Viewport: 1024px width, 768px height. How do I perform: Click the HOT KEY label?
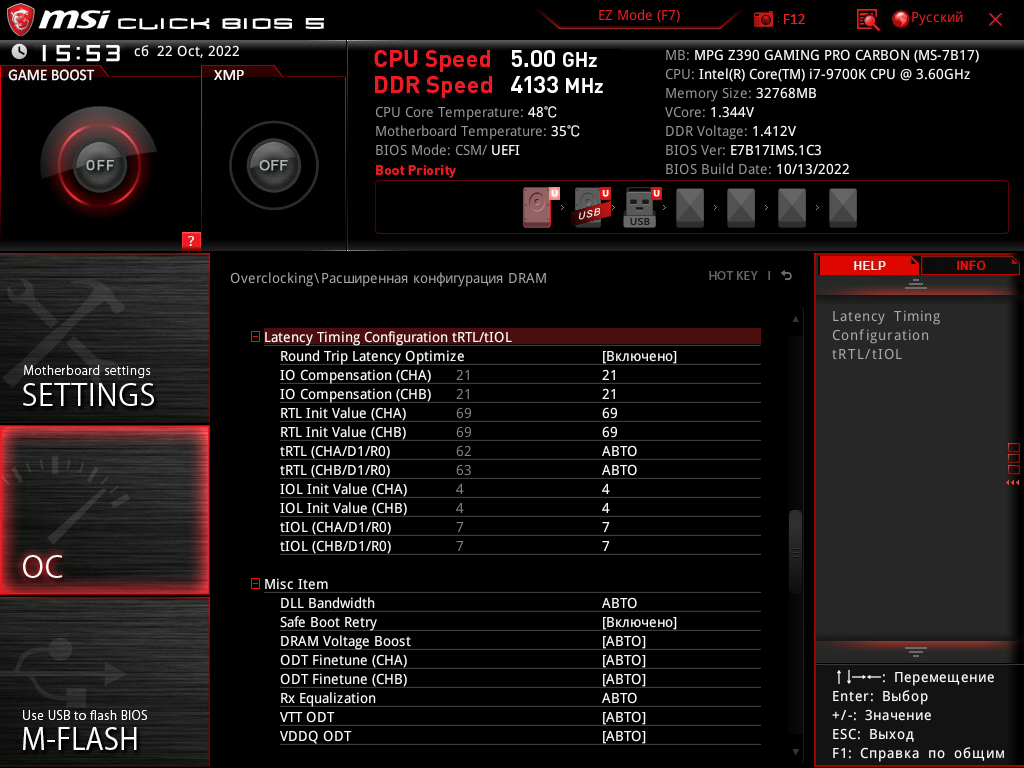(x=733, y=276)
